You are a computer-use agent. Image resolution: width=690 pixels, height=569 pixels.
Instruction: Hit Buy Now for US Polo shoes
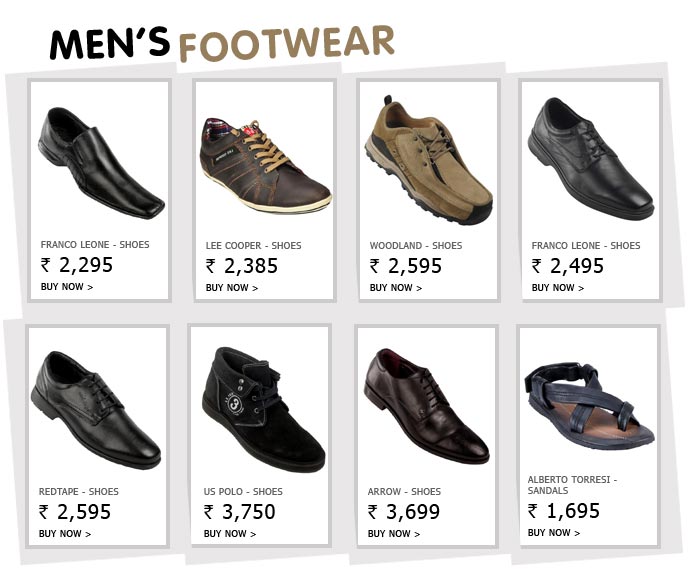tap(230, 534)
